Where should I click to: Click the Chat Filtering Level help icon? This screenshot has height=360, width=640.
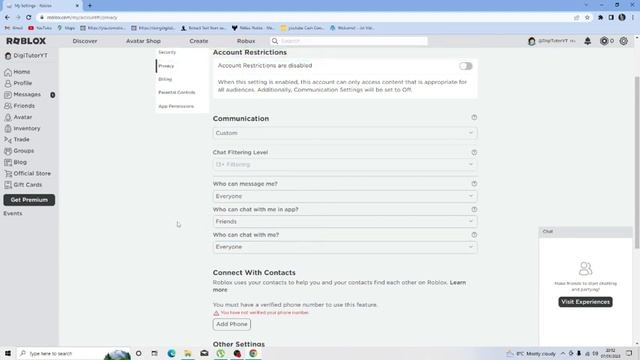[x=474, y=152]
